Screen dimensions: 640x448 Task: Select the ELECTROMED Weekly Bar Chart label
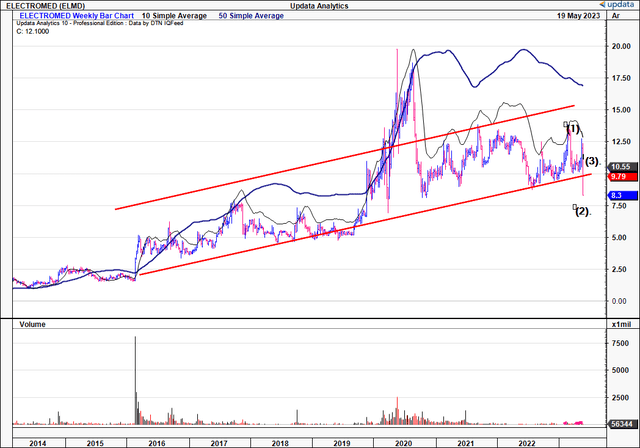pyautogui.click(x=77, y=16)
